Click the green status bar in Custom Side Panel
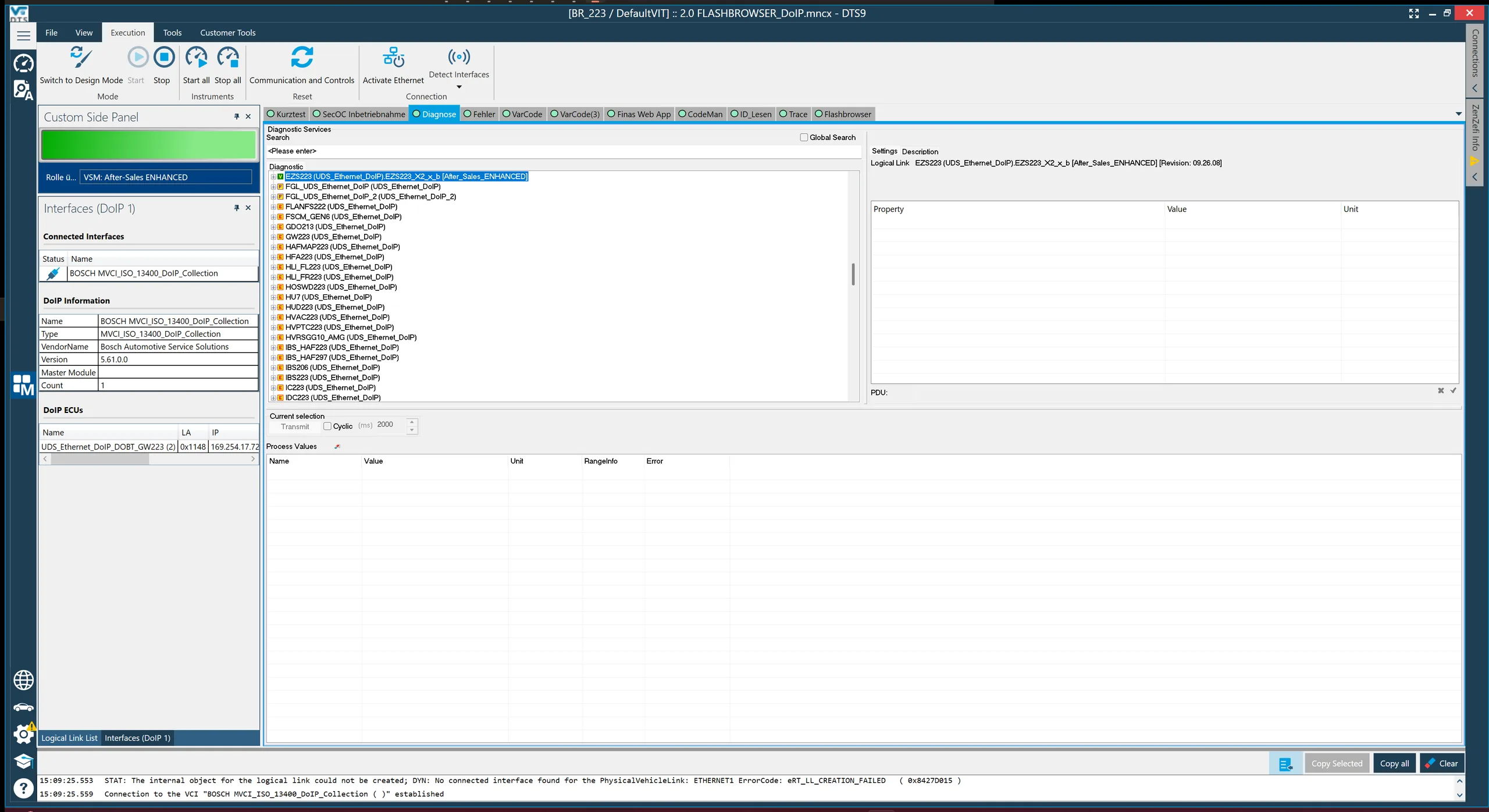 coord(148,145)
